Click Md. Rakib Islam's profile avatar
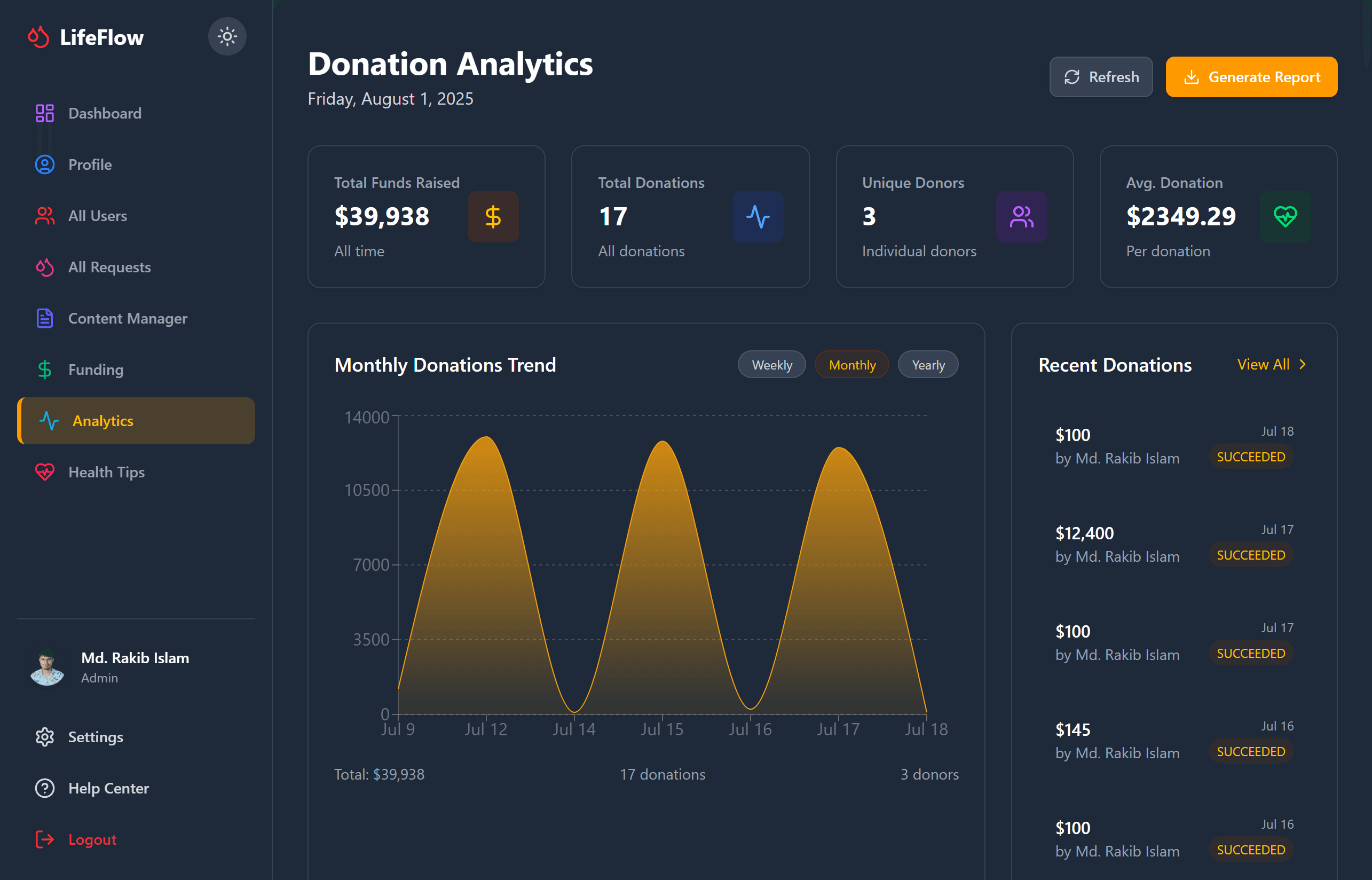 click(47, 667)
